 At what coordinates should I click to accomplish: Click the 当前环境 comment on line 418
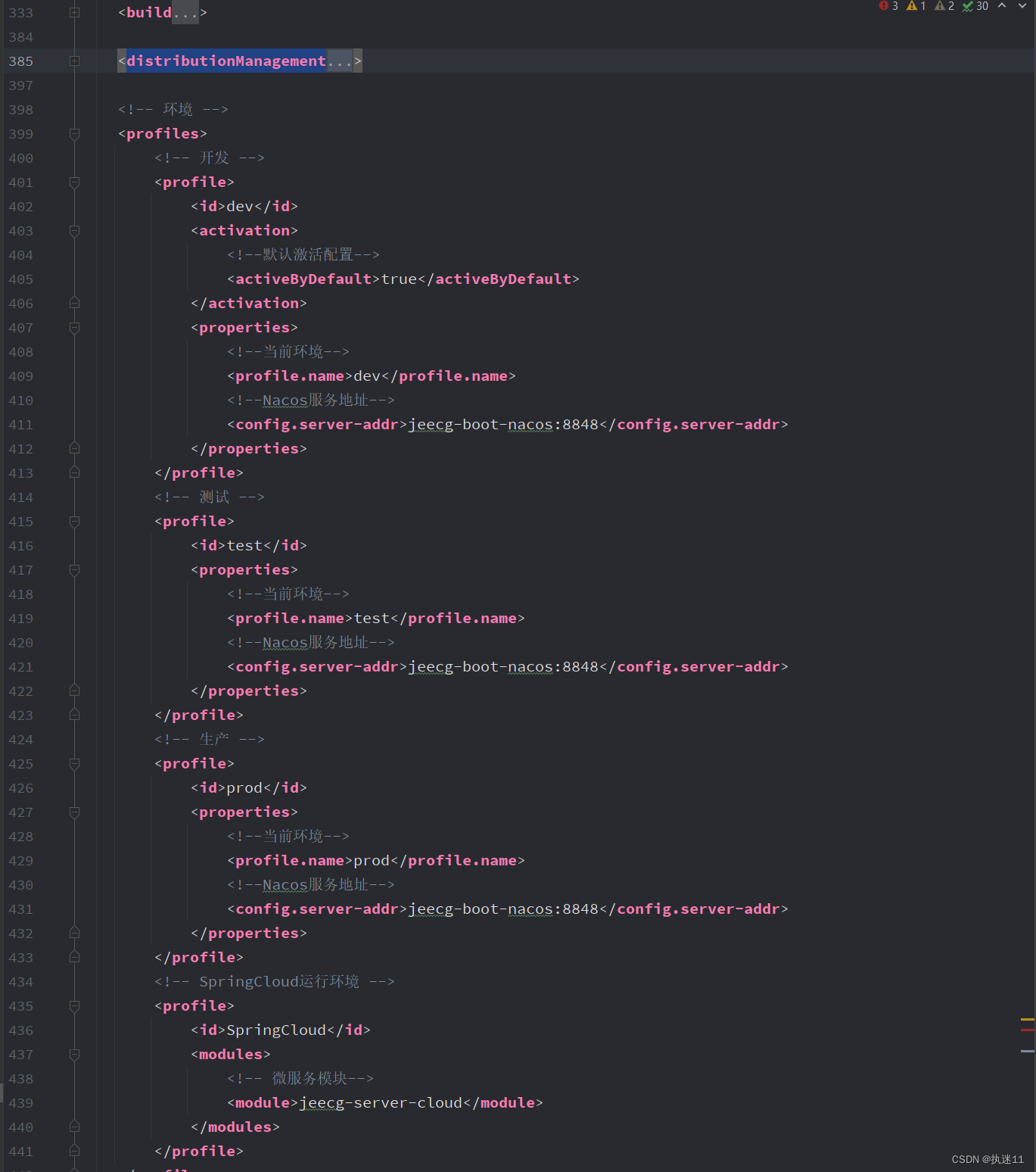click(288, 594)
